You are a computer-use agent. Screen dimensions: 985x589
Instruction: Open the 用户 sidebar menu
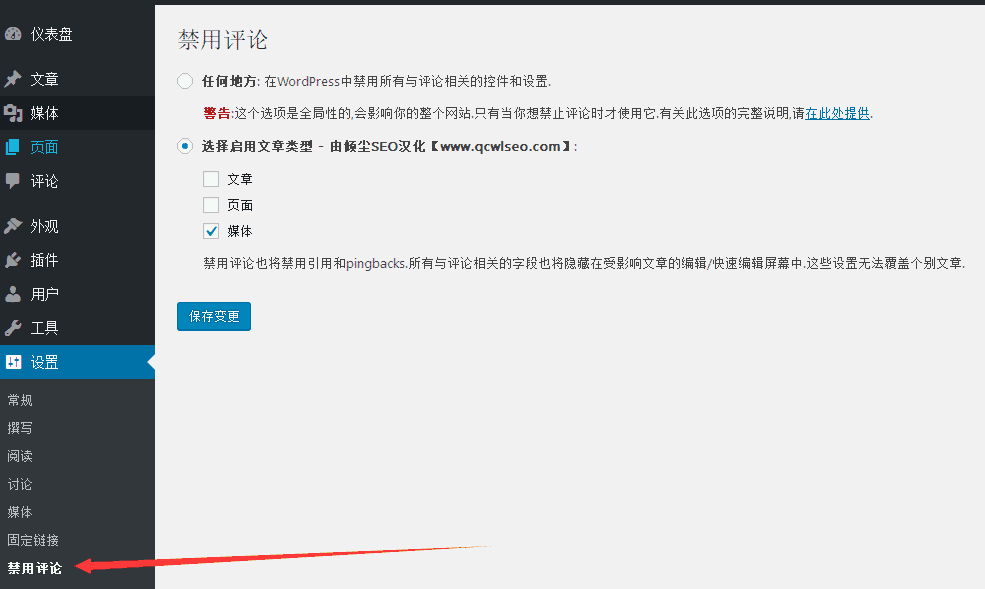tap(77, 294)
